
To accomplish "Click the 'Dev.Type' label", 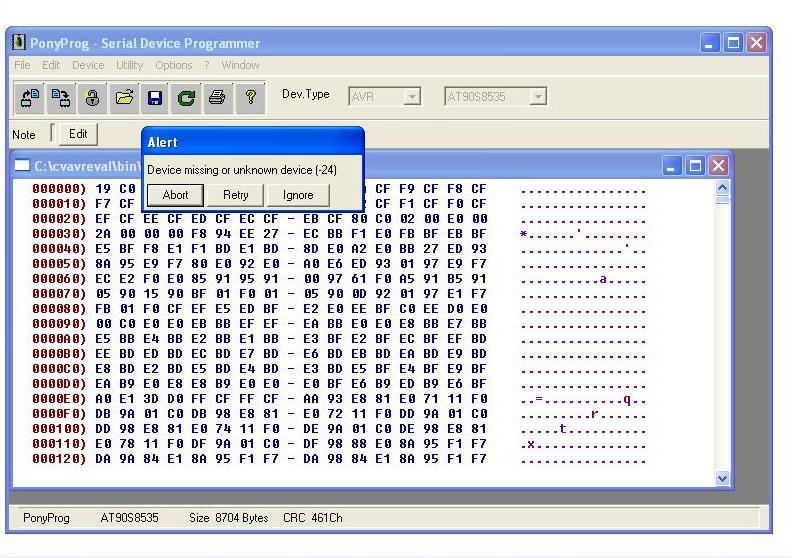I will 306,94.
